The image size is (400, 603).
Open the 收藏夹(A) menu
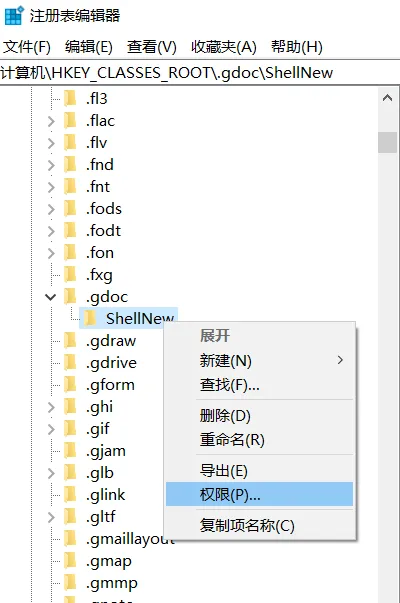pyautogui.click(x=224, y=47)
